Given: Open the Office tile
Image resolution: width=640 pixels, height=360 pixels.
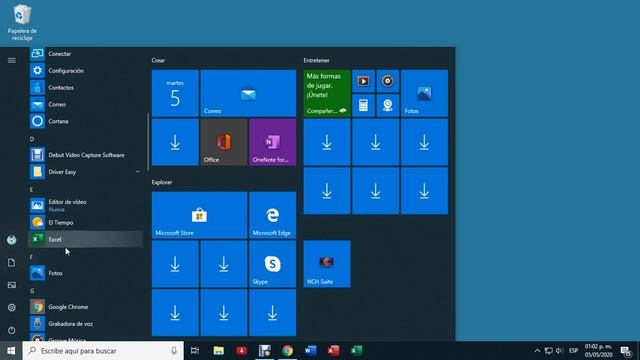Looking at the screenshot, I should [x=224, y=142].
